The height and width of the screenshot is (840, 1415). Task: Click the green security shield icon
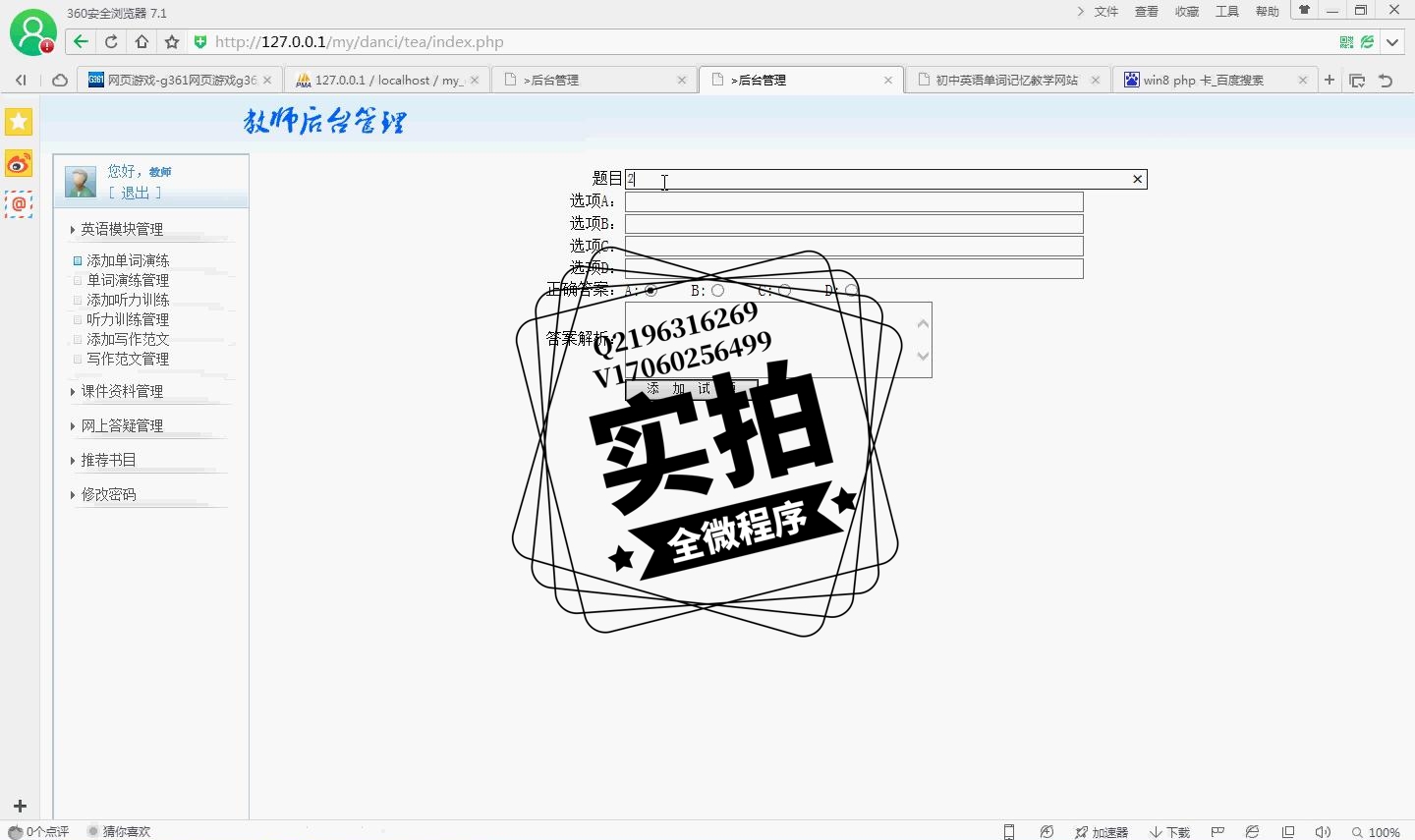(x=200, y=41)
